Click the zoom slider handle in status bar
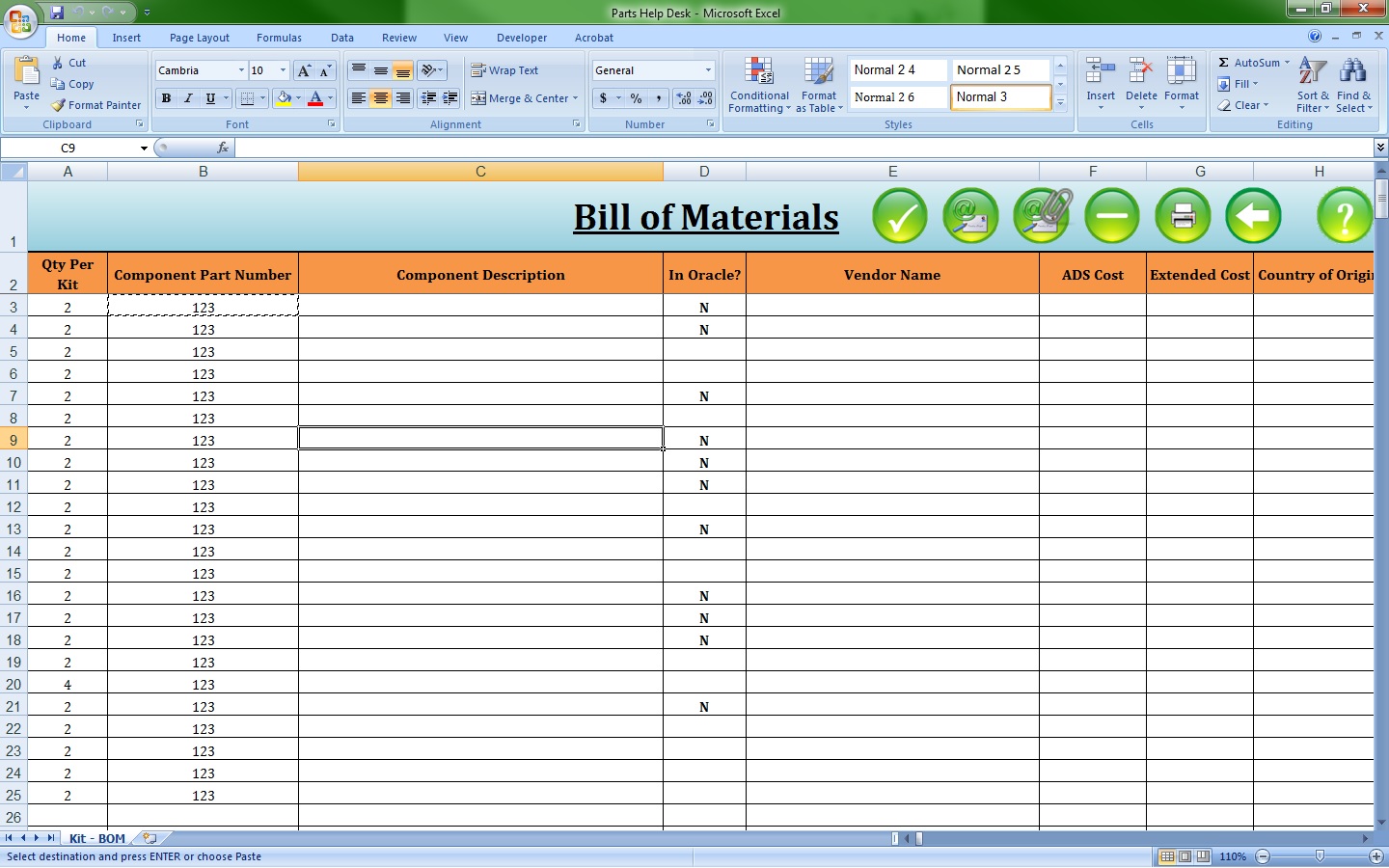Viewport: 1389px width, 868px height. pyautogui.click(x=1320, y=856)
